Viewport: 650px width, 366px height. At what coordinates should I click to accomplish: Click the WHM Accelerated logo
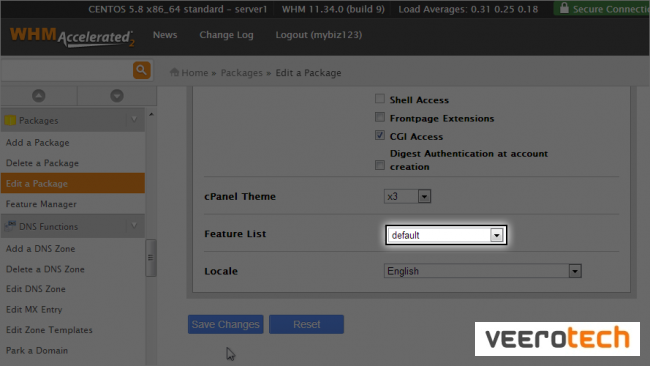pos(72,37)
